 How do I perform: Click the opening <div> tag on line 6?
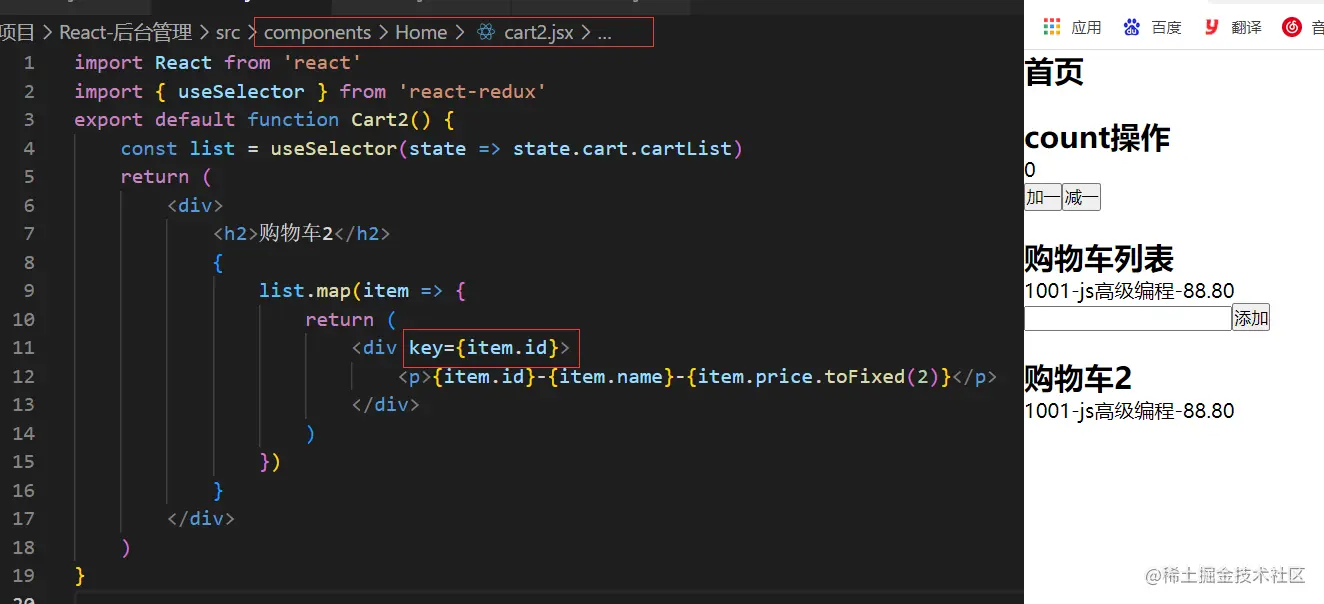pyautogui.click(x=195, y=205)
